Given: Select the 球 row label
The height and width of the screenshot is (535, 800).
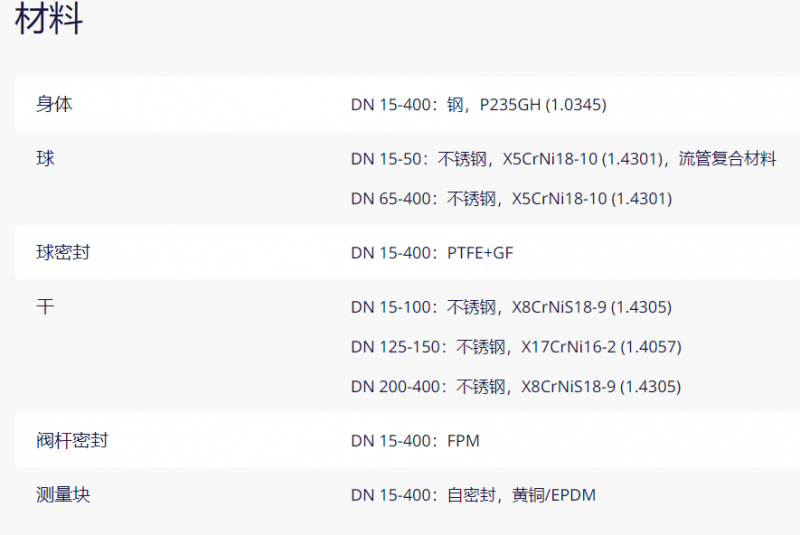Looking at the screenshot, I should pyautogui.click(x=45, y=158).
